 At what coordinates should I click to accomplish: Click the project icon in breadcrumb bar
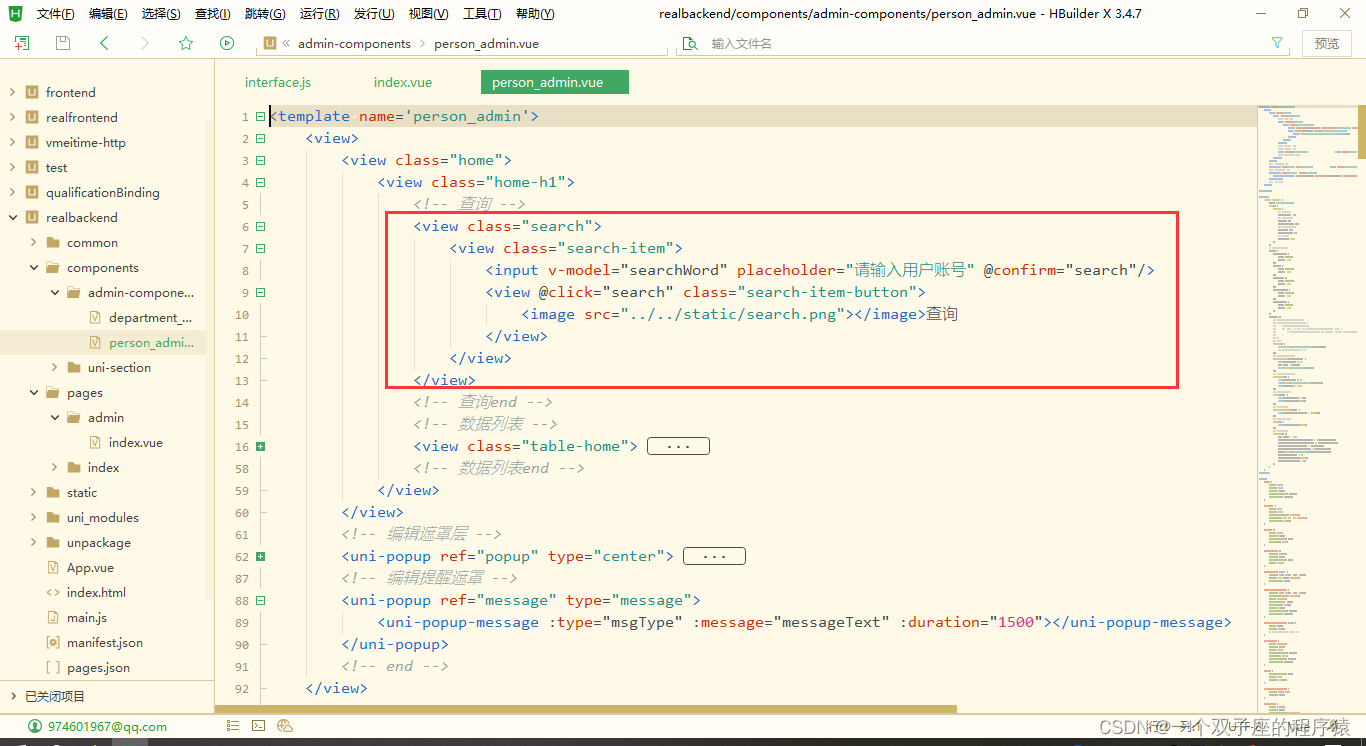(269, 44)
